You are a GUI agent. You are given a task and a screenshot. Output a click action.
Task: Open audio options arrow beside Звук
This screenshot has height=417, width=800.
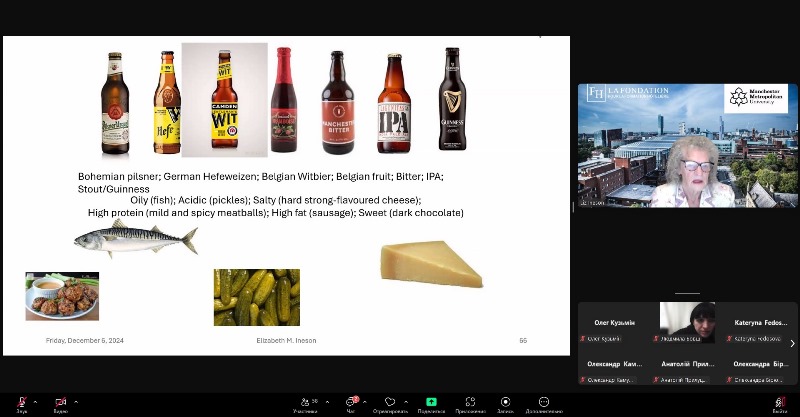pyautogui.click(x=35, y=402)
